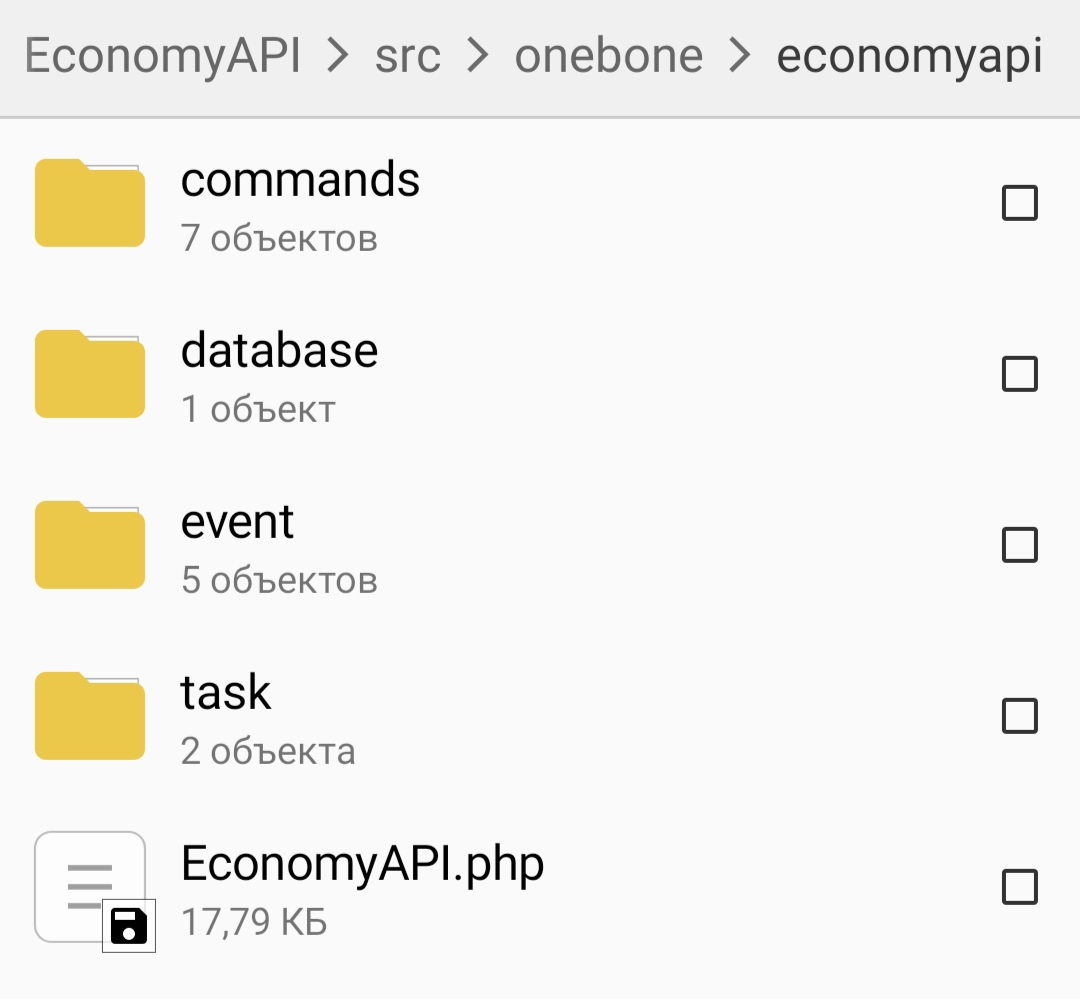Tick the database folder checkbox
The image size is (1080, 999).
(x=1019, y=375)
